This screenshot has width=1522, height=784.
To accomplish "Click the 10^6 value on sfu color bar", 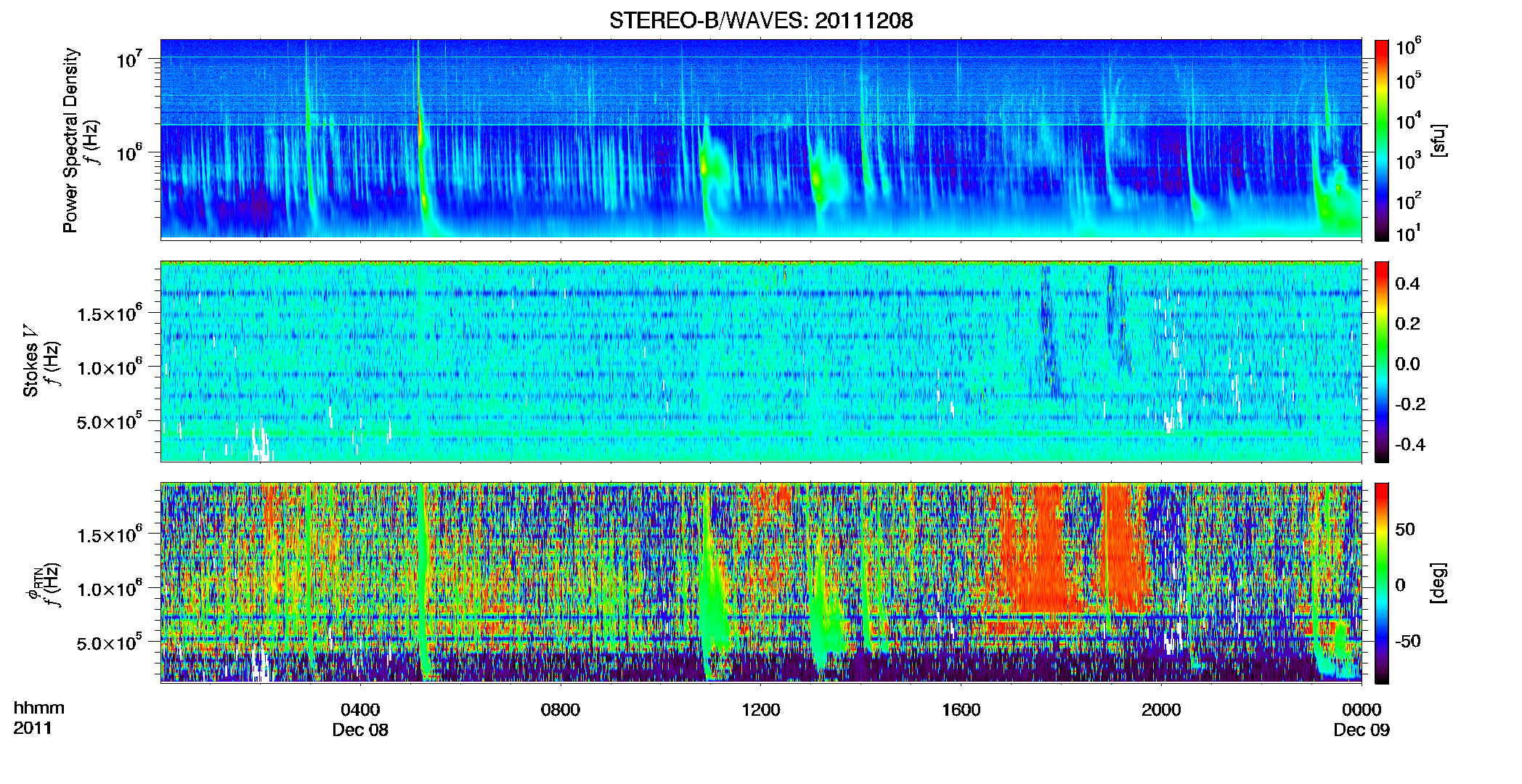I will (1408, 47).
